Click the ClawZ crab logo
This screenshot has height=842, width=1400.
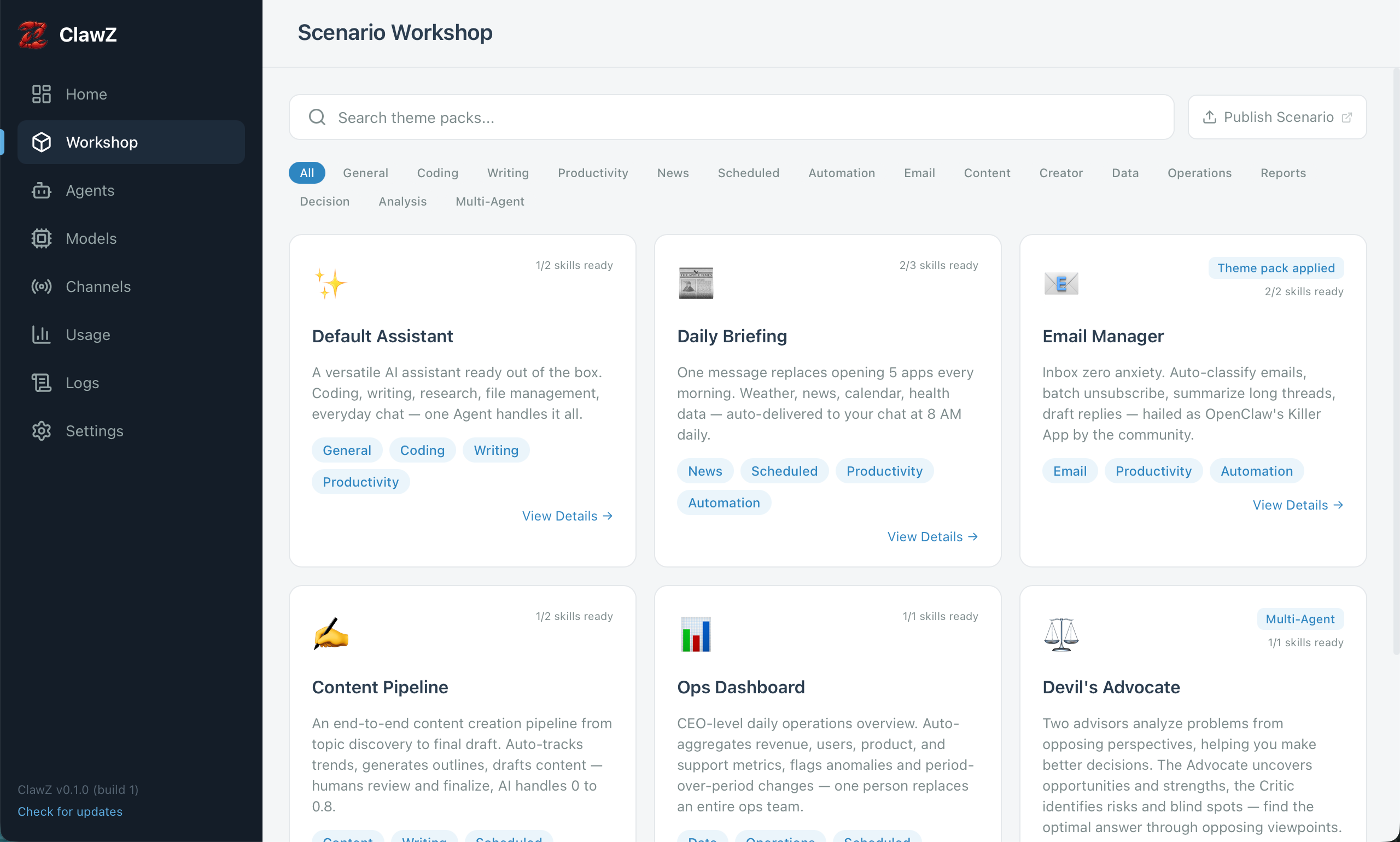[x=32, y=34]
